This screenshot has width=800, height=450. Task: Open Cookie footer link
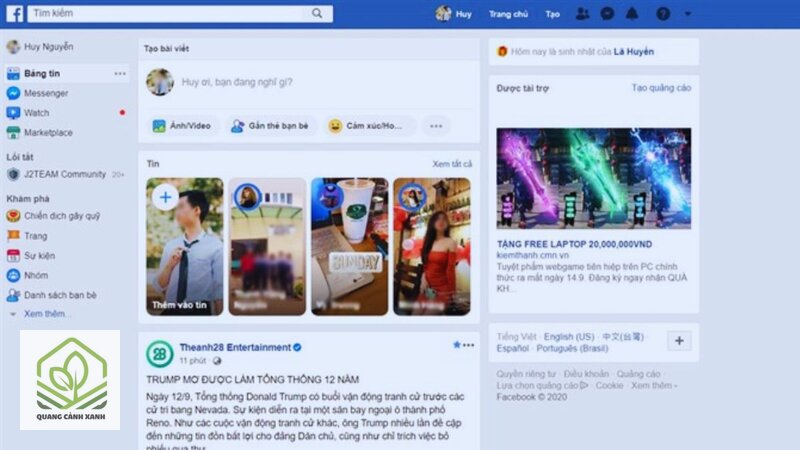[609, 386]
